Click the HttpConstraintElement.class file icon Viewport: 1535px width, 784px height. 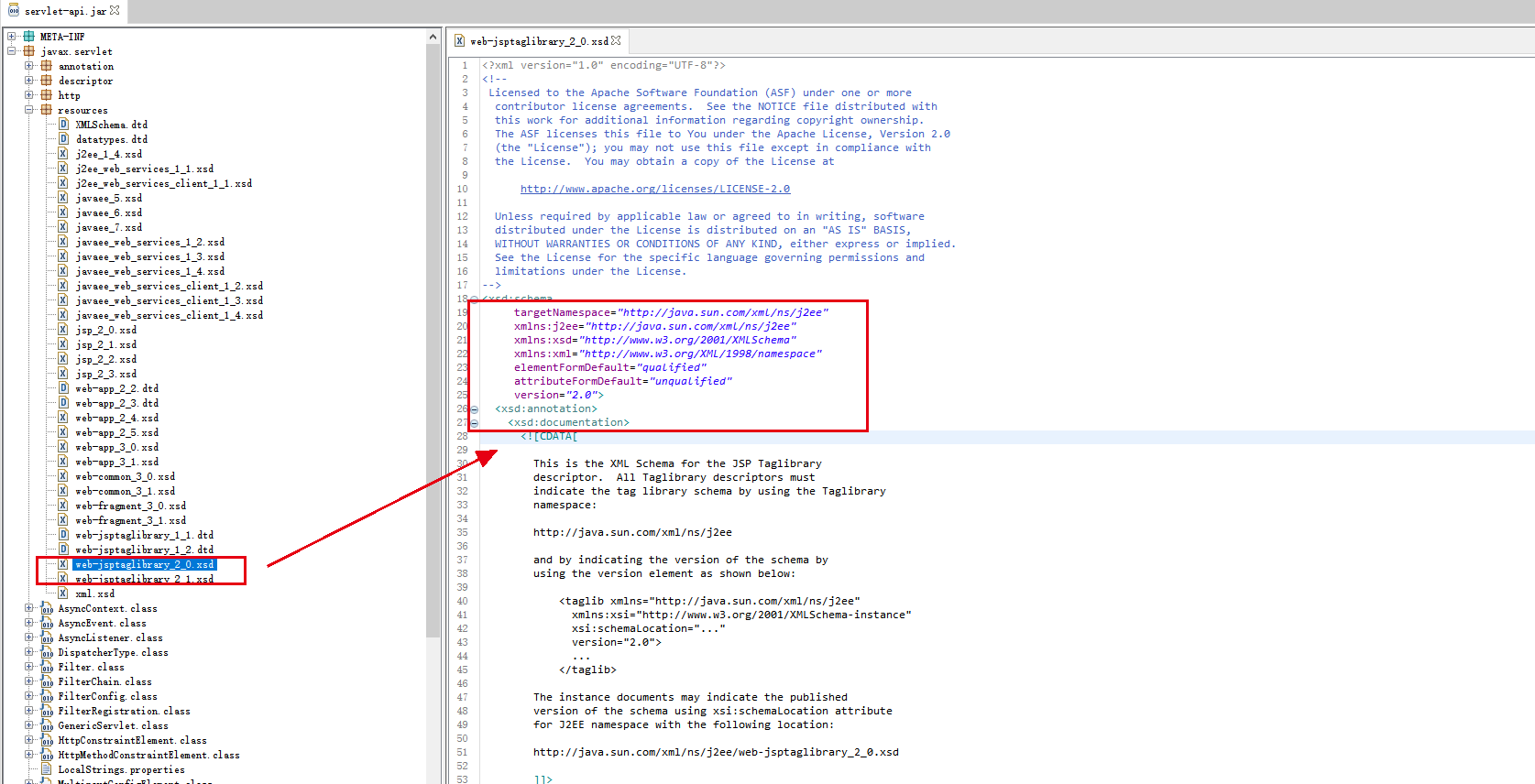[x=47, y=740]
